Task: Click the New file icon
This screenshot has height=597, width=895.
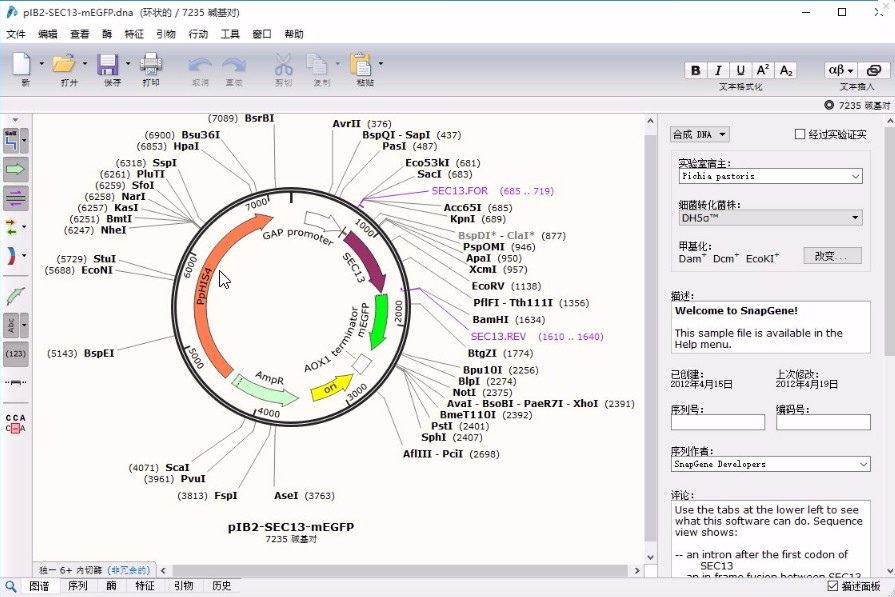Action: tap(22, 64)
